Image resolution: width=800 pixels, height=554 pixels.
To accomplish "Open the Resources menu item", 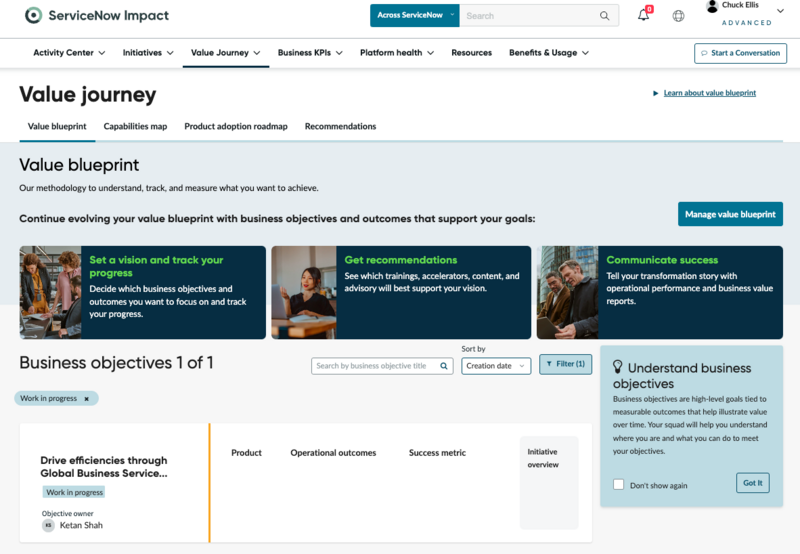I will [471, 53].
